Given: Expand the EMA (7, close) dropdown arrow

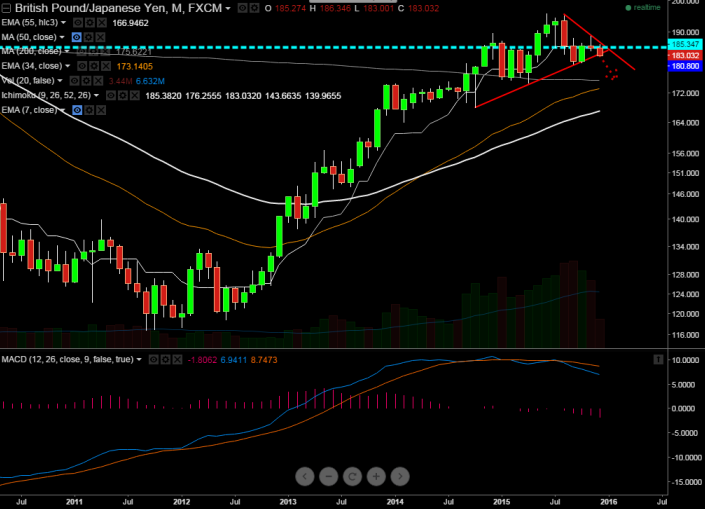Looking at the screenshot, I should (x=63, y=110).
